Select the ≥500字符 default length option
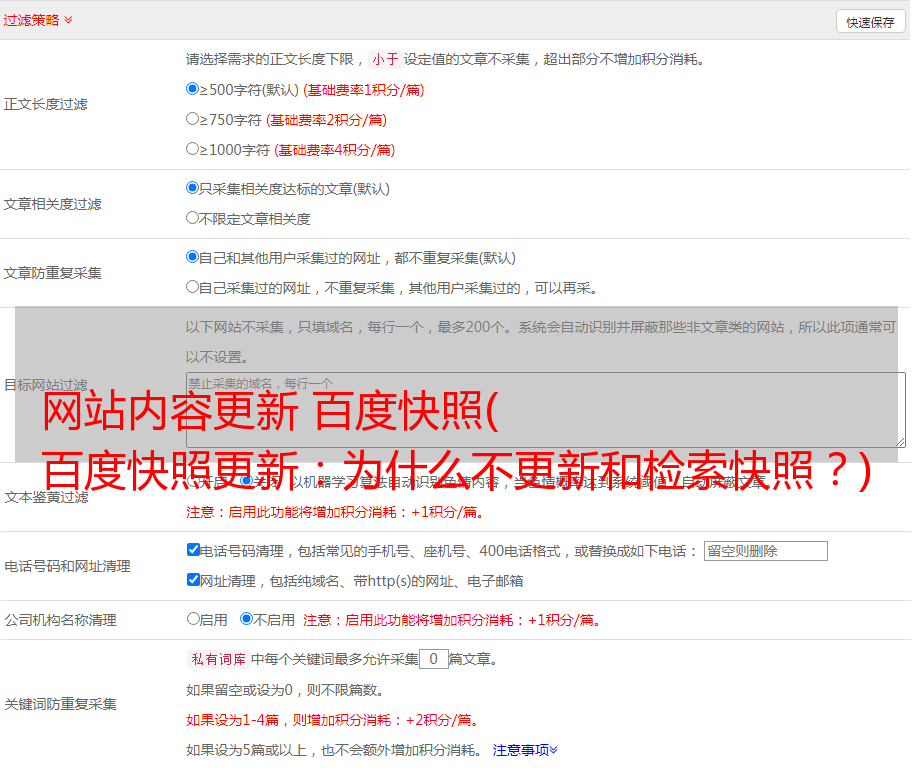 (x=193, y=89)
